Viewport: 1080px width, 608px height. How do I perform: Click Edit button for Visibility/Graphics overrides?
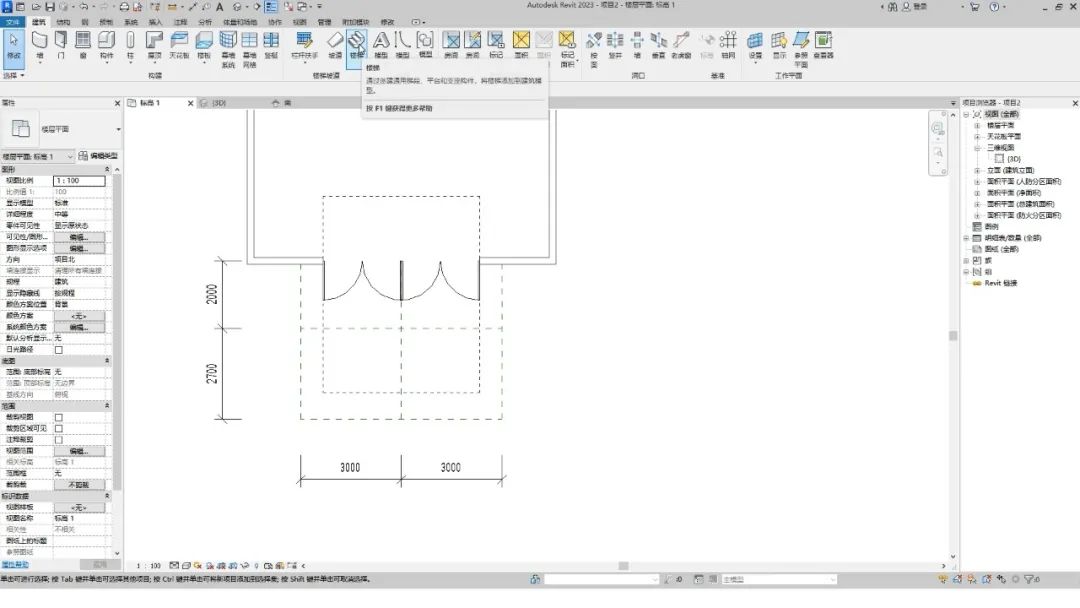[79, 237]
